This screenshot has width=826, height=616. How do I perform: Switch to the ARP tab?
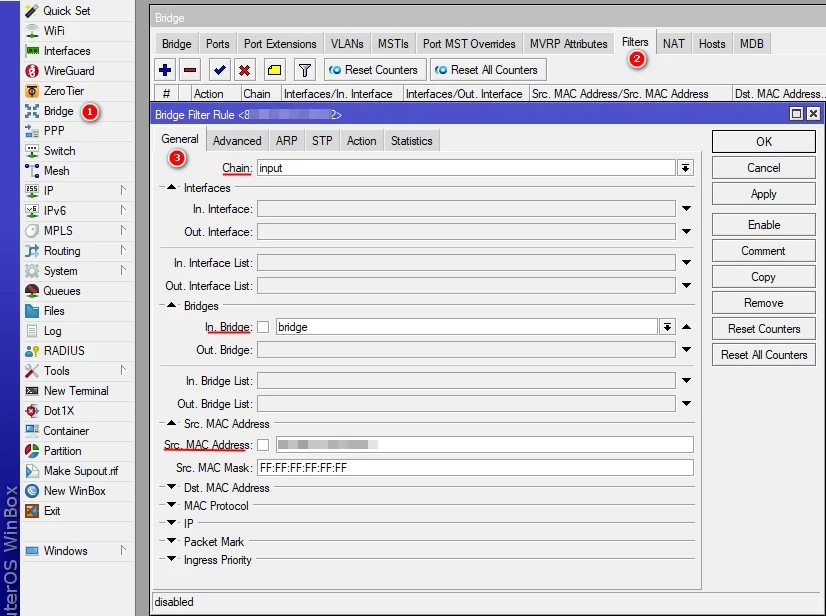[287, 141]
